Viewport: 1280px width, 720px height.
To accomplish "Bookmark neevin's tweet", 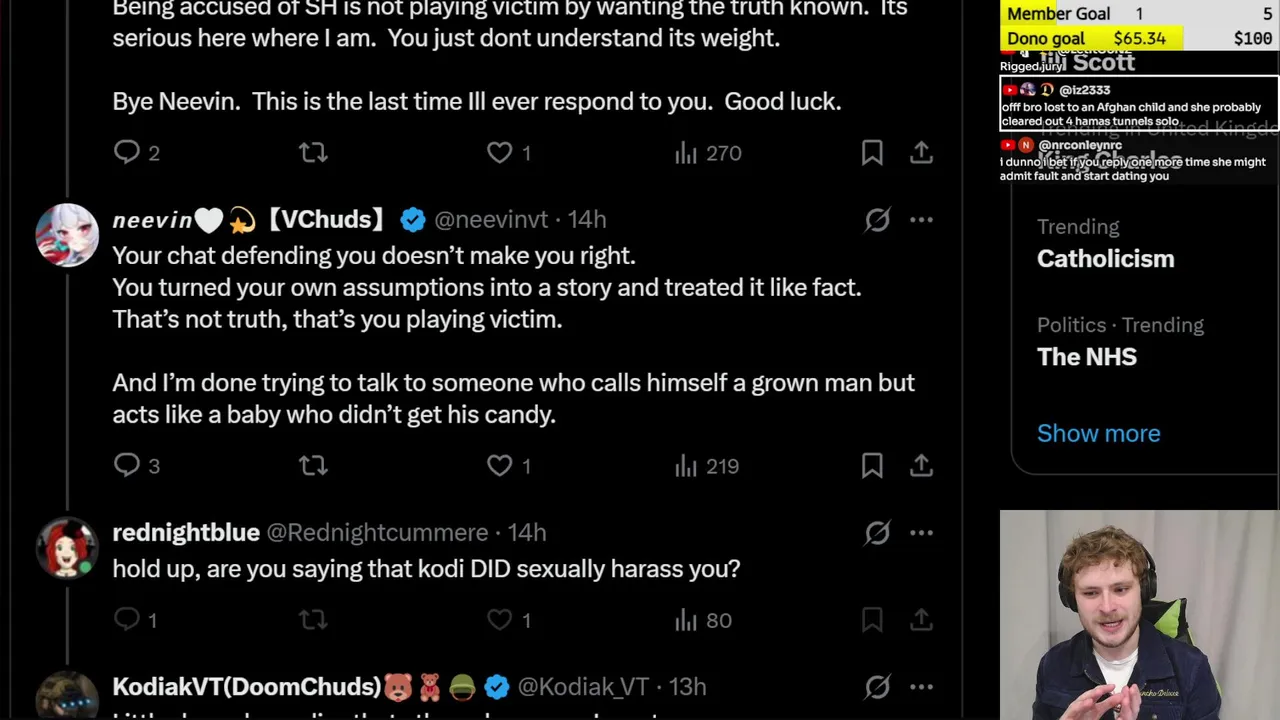I will tap(872, 465).
